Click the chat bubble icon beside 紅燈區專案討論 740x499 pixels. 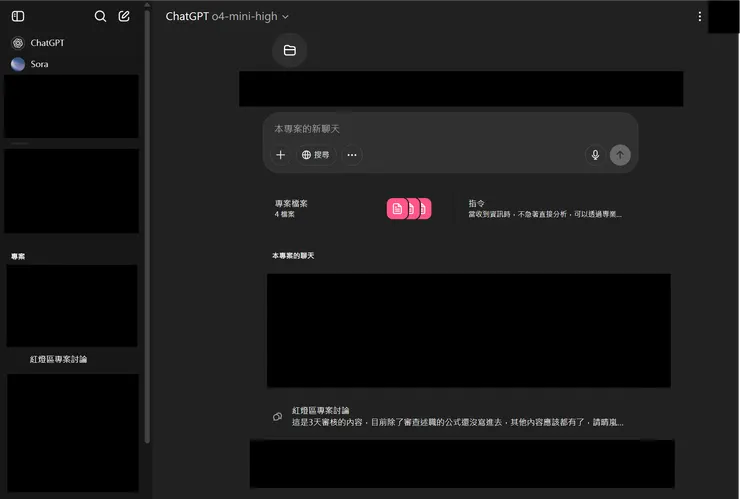click(x=278, y=416)
